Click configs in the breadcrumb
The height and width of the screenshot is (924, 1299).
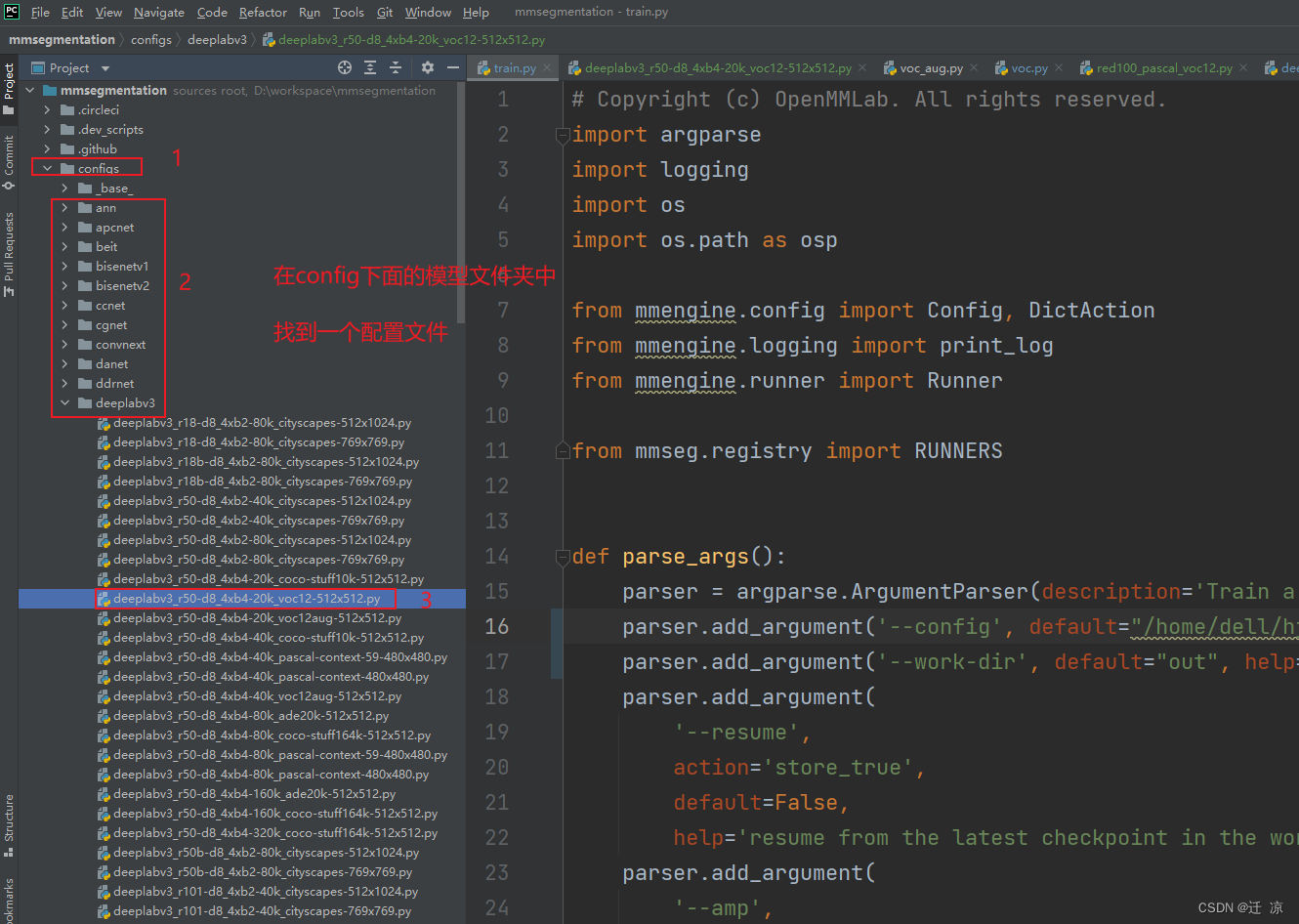pyautogui.click(x=151, y=39)
